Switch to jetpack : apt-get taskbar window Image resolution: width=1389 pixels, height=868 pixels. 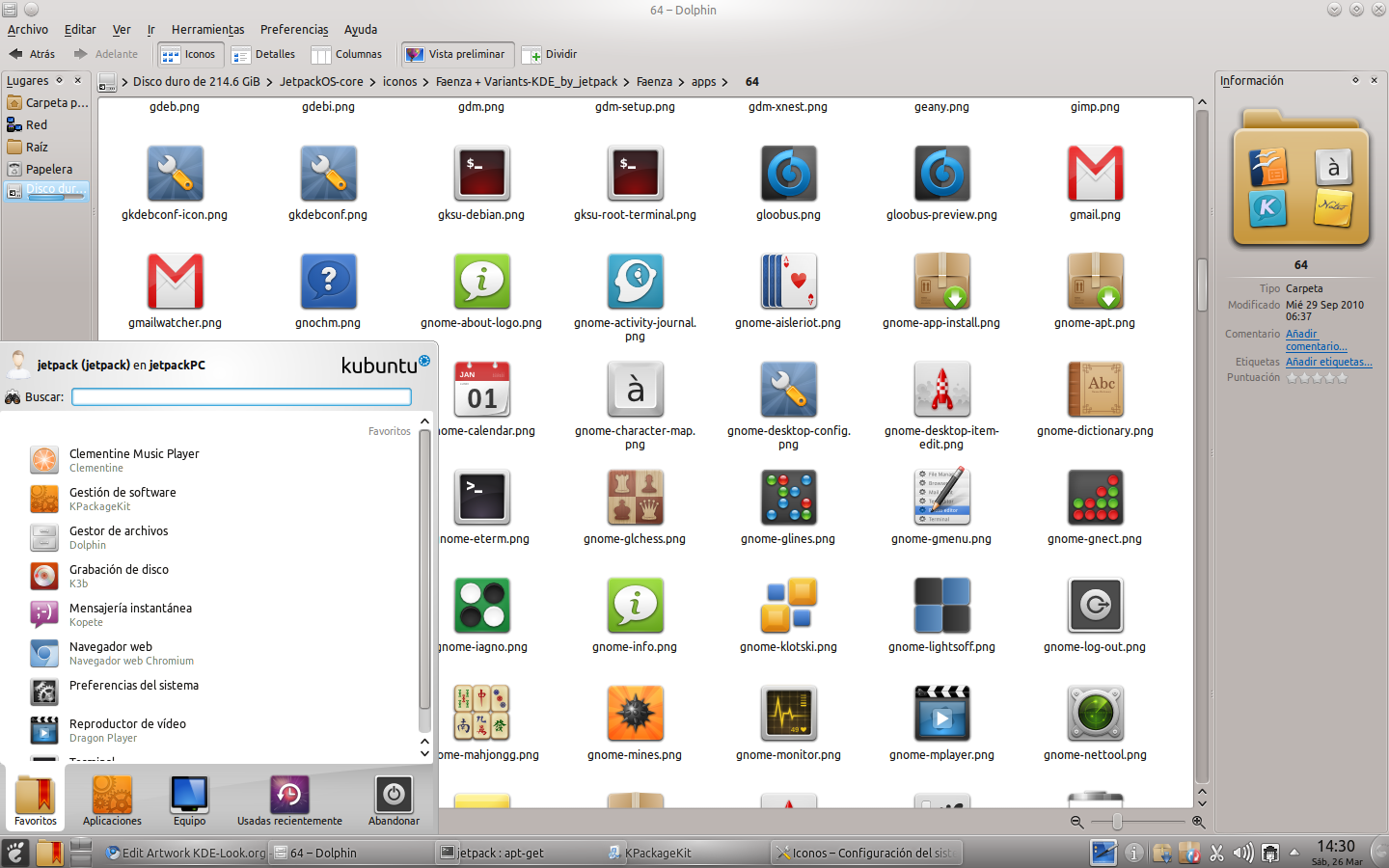pos(519,853)
